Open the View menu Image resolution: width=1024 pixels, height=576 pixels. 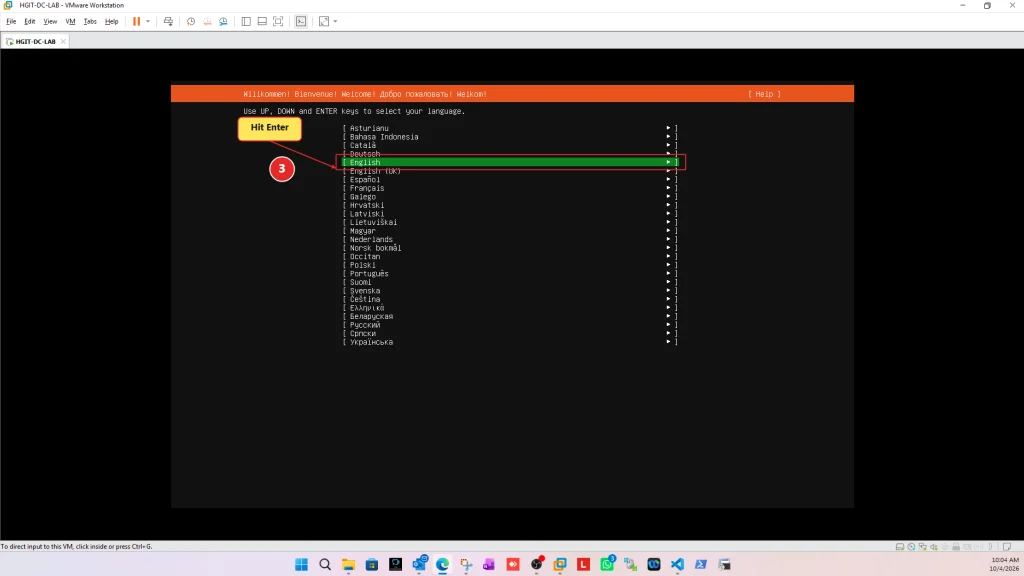point(50,22)
